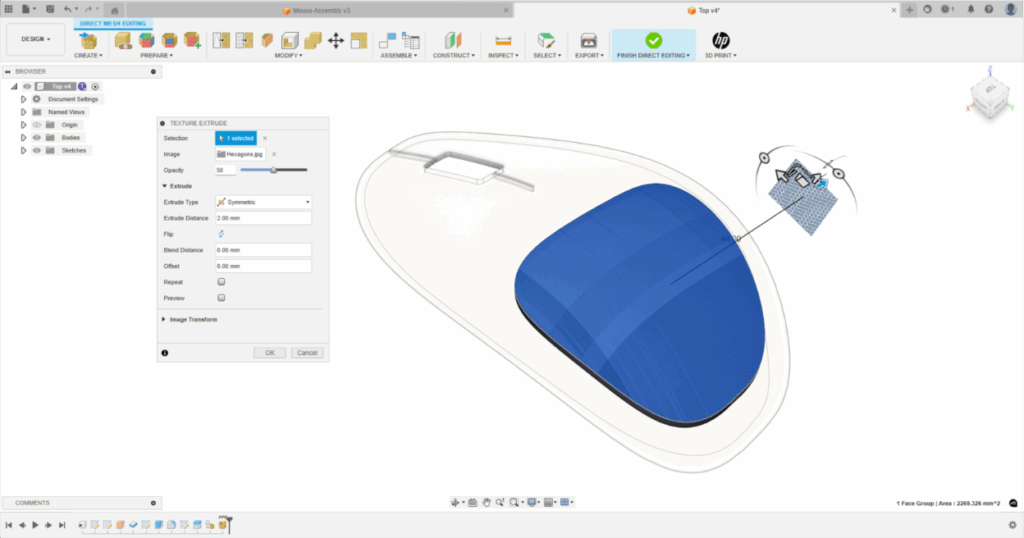Click the Inspect measure icon
1024x538 pixels.
(x=503, y=40)
